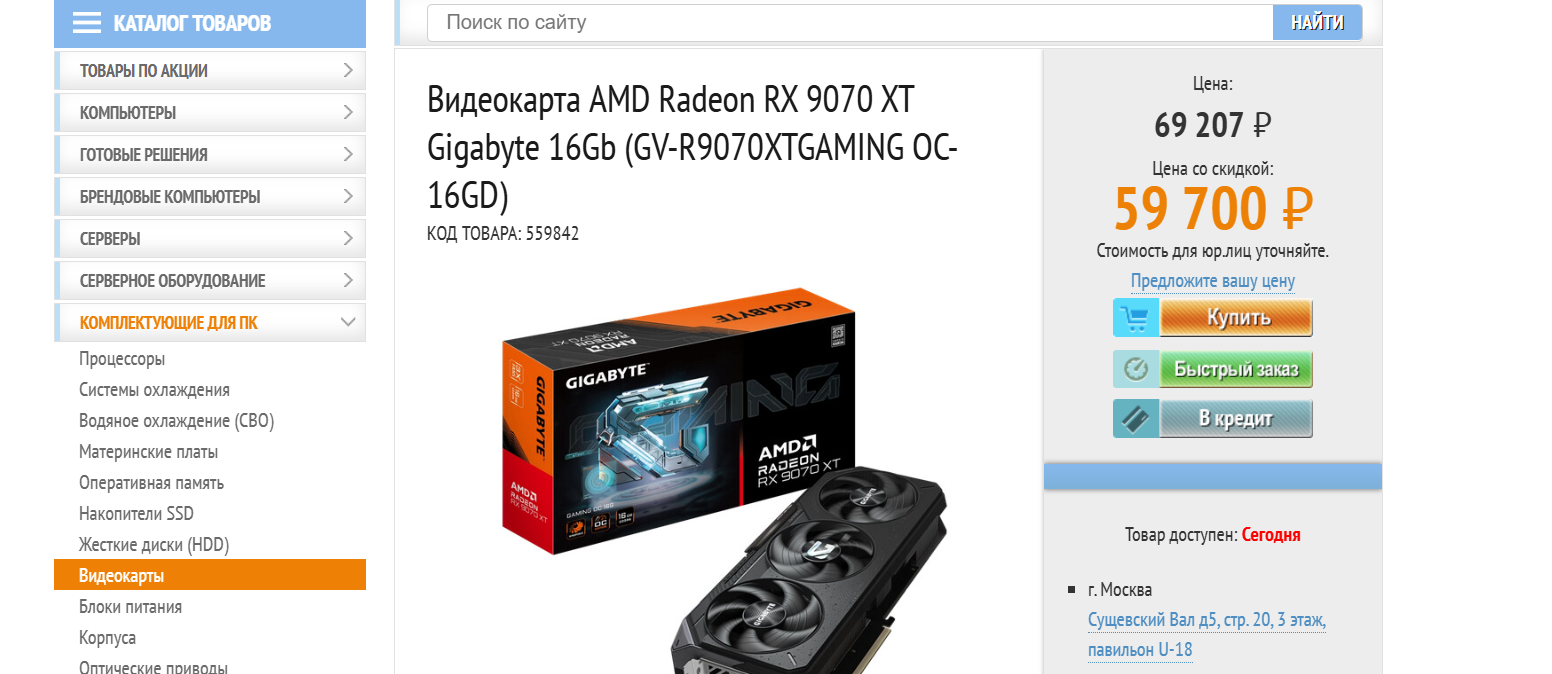Go to Накопители SSD subcategory
The width and height of the screenshot is (1552, 674).
[136, 514]
